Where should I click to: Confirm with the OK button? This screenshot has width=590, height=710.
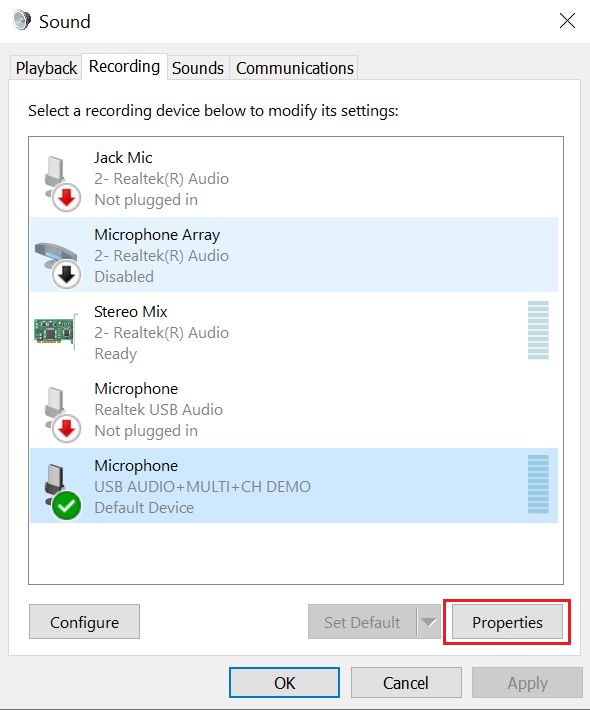(x=284, y=682)
